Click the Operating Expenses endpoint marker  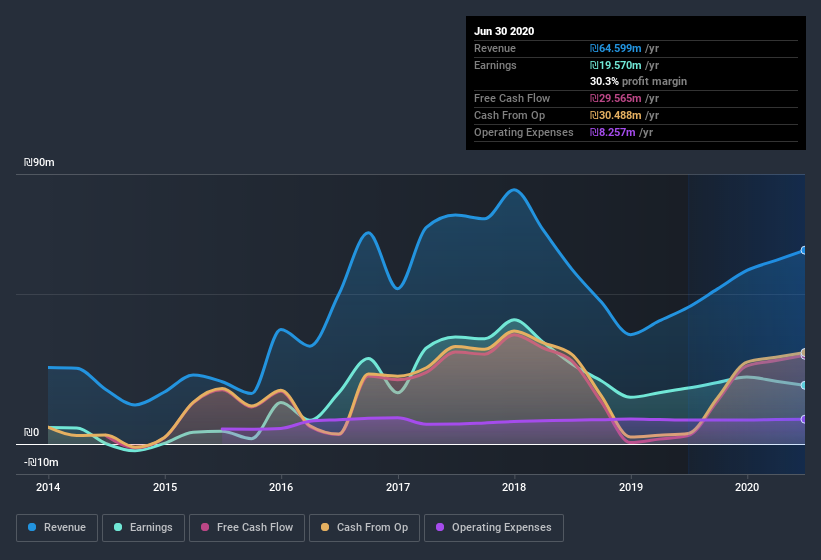point(804,419)
